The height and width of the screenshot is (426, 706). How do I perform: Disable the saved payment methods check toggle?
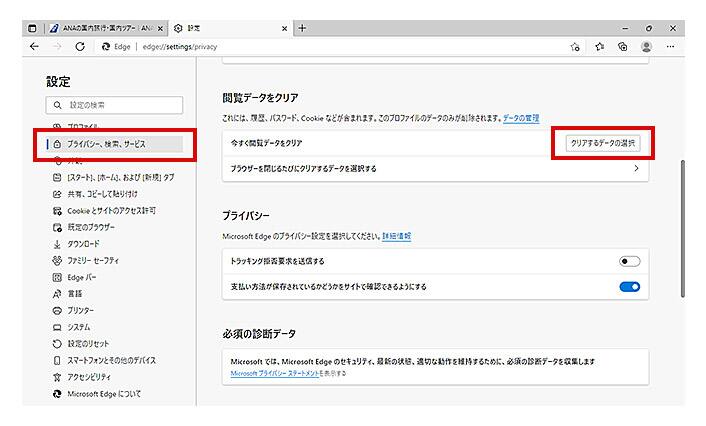tap(629, 287)
